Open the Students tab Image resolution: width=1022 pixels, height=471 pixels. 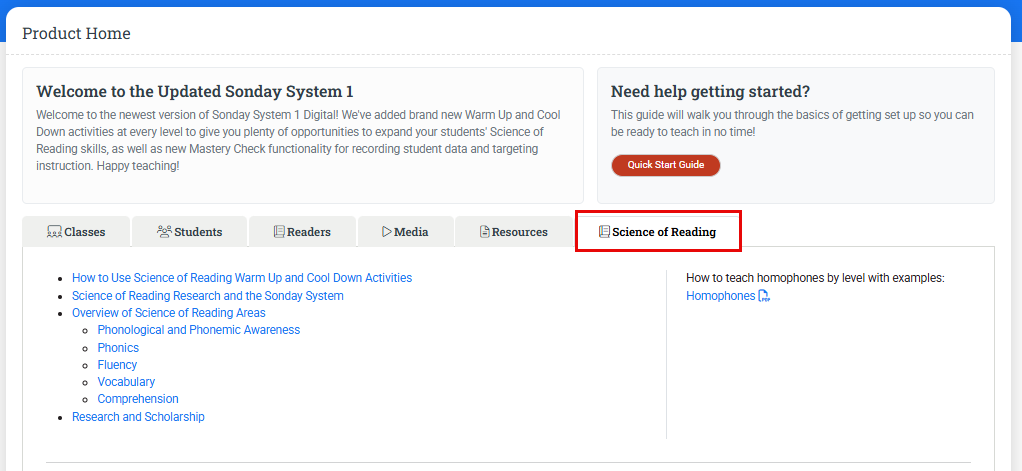190,231
